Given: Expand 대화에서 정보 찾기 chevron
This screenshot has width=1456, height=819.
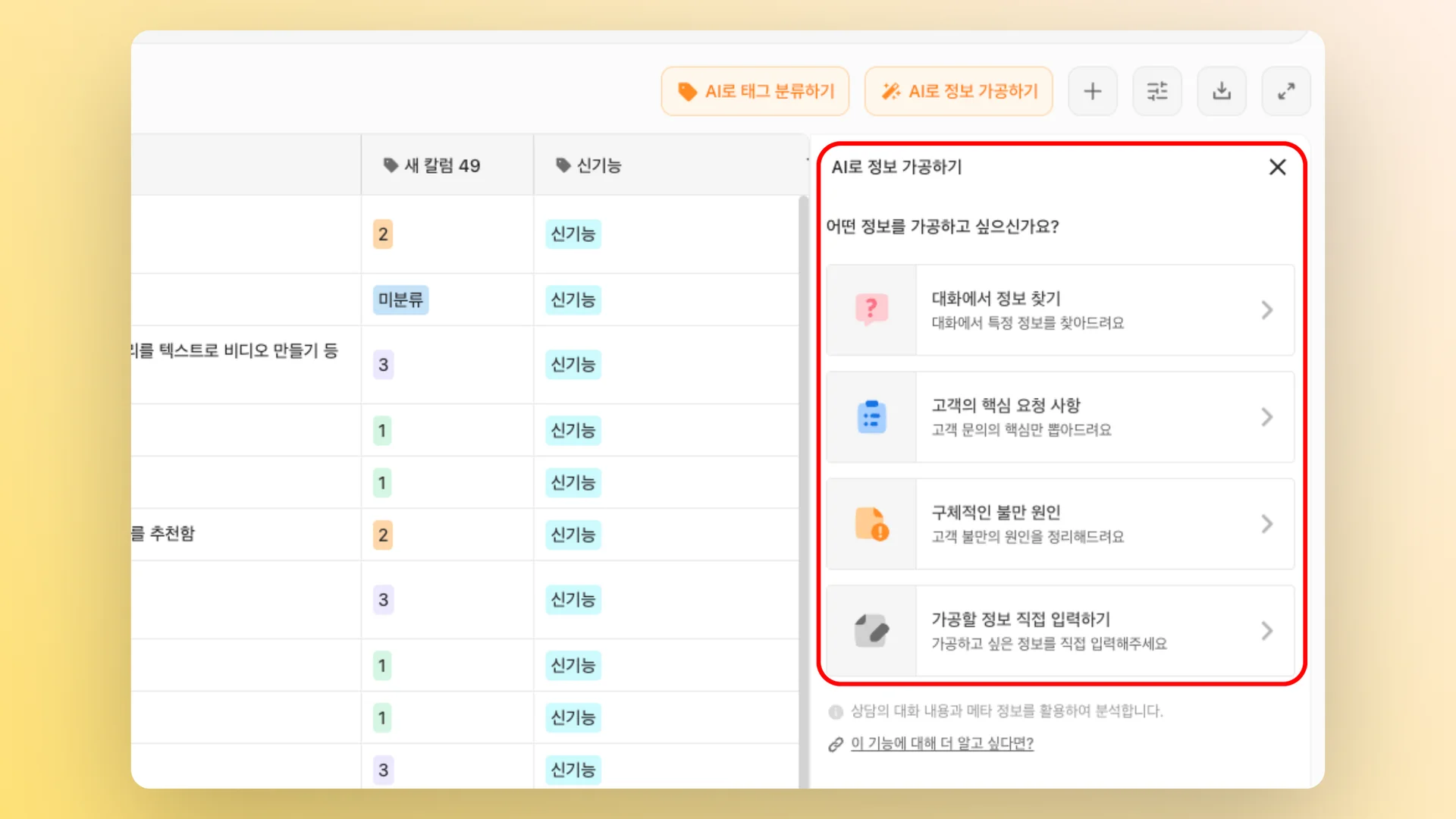Looking at the screenshot, I should 1266,310.
